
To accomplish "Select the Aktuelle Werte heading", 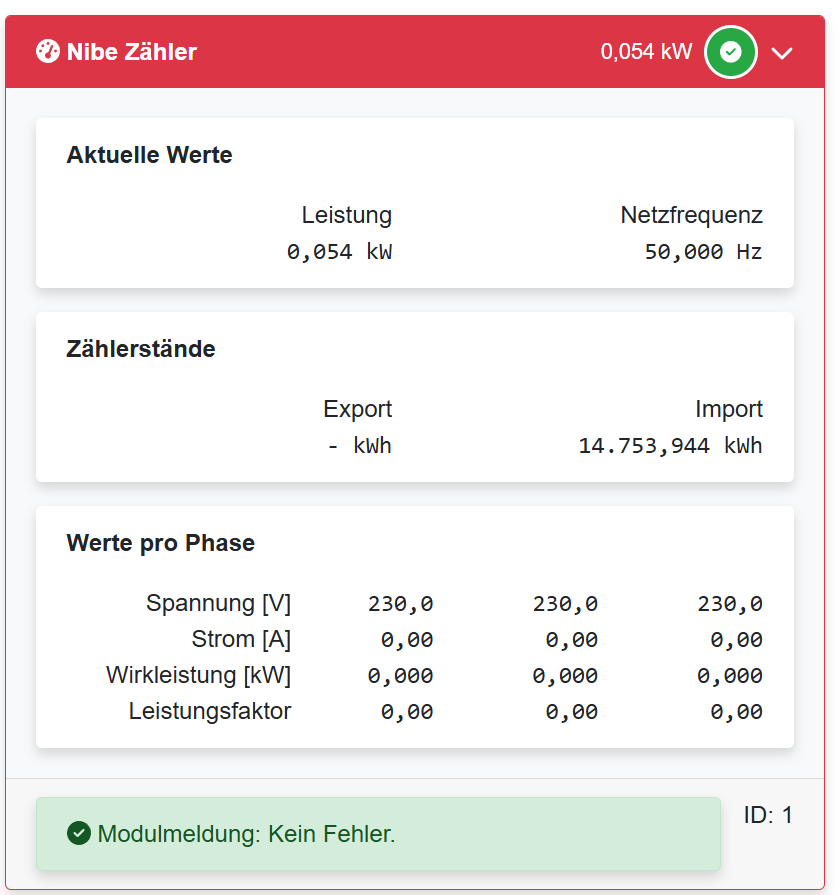I will point(149,155).
